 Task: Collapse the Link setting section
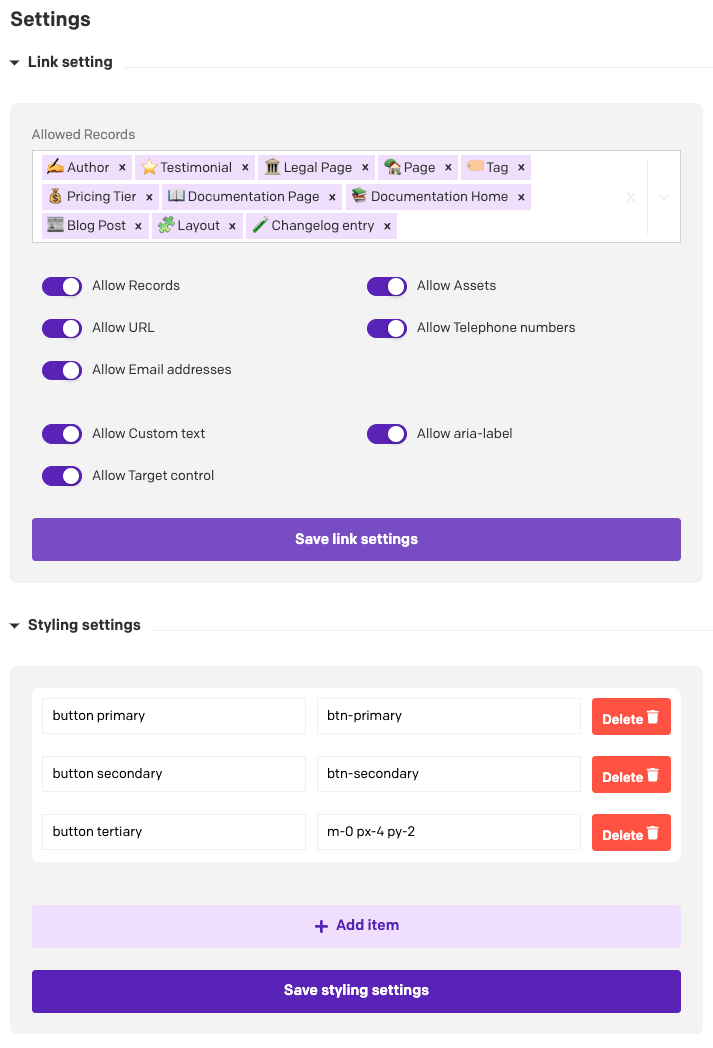point(13,62)
